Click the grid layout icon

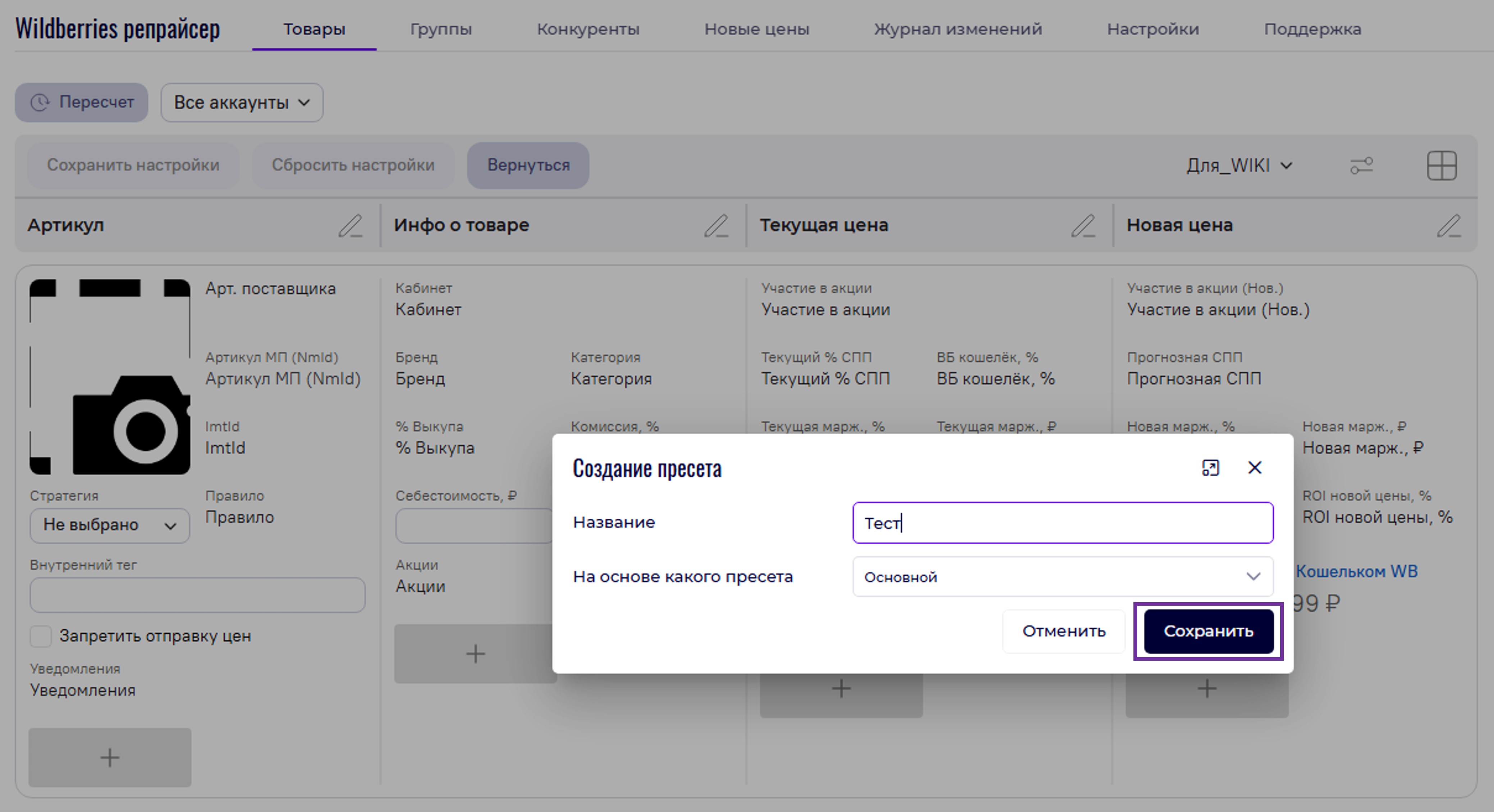coord(1441,166)
